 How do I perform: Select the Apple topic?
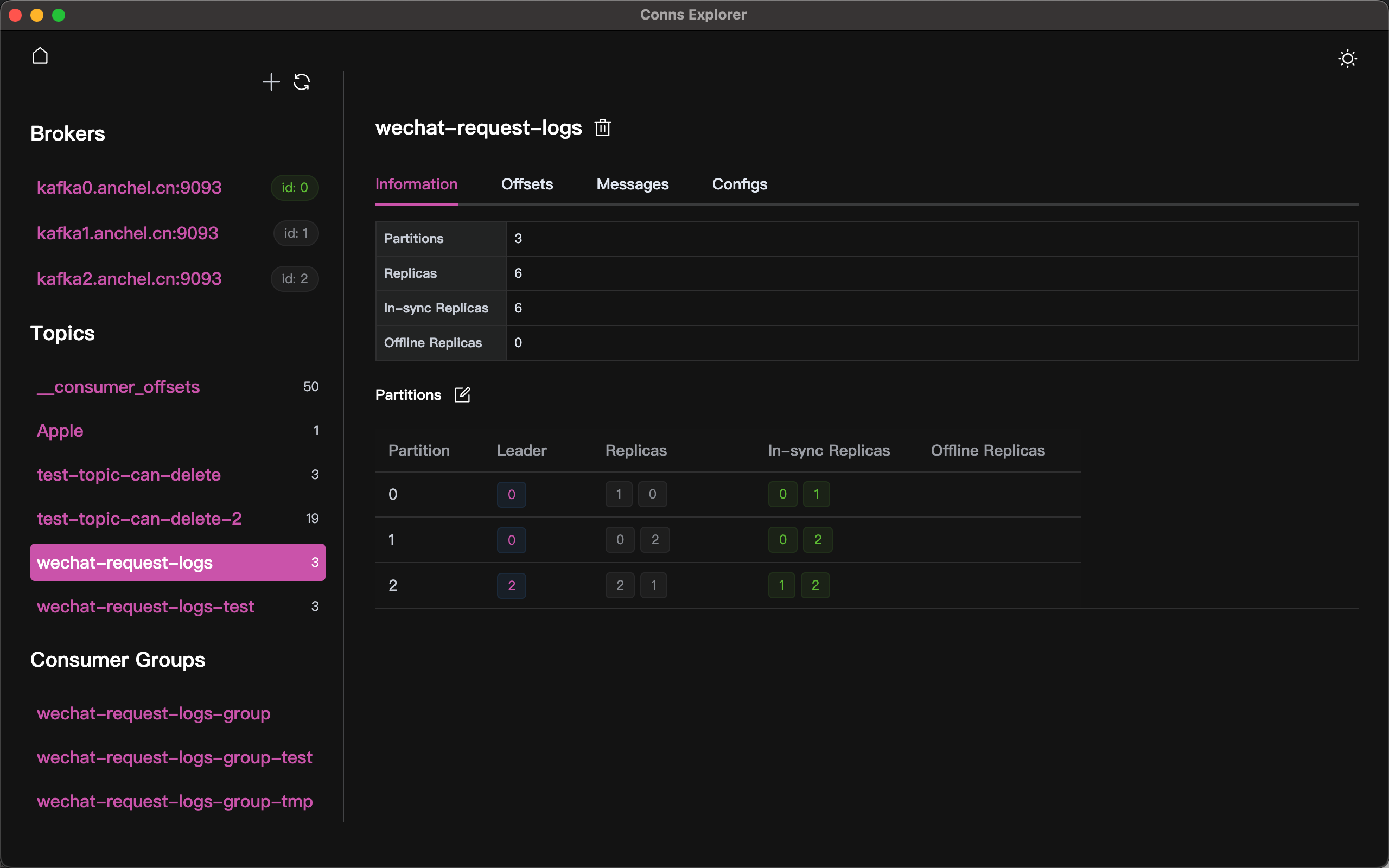click(x=60, y=431)
